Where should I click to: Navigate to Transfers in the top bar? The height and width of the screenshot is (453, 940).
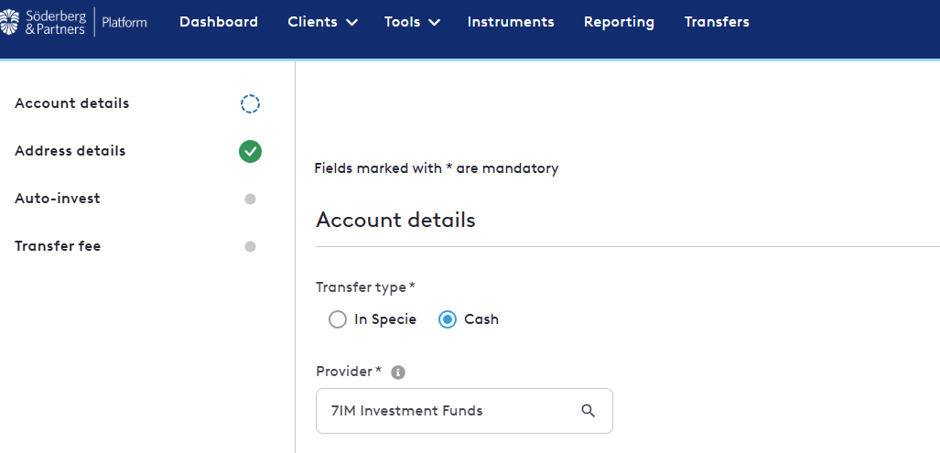(717, 22)
